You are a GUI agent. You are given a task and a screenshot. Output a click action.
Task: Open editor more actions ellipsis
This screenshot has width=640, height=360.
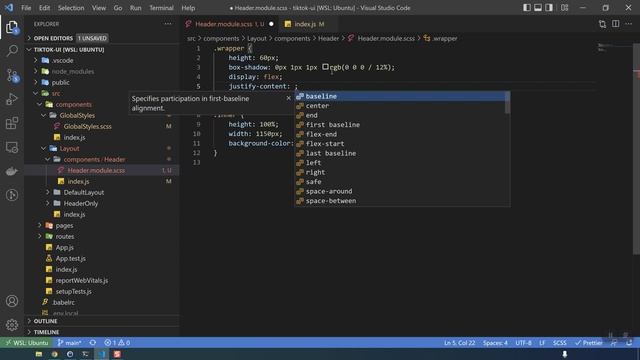pyautogui.click(x=629, y=24)
